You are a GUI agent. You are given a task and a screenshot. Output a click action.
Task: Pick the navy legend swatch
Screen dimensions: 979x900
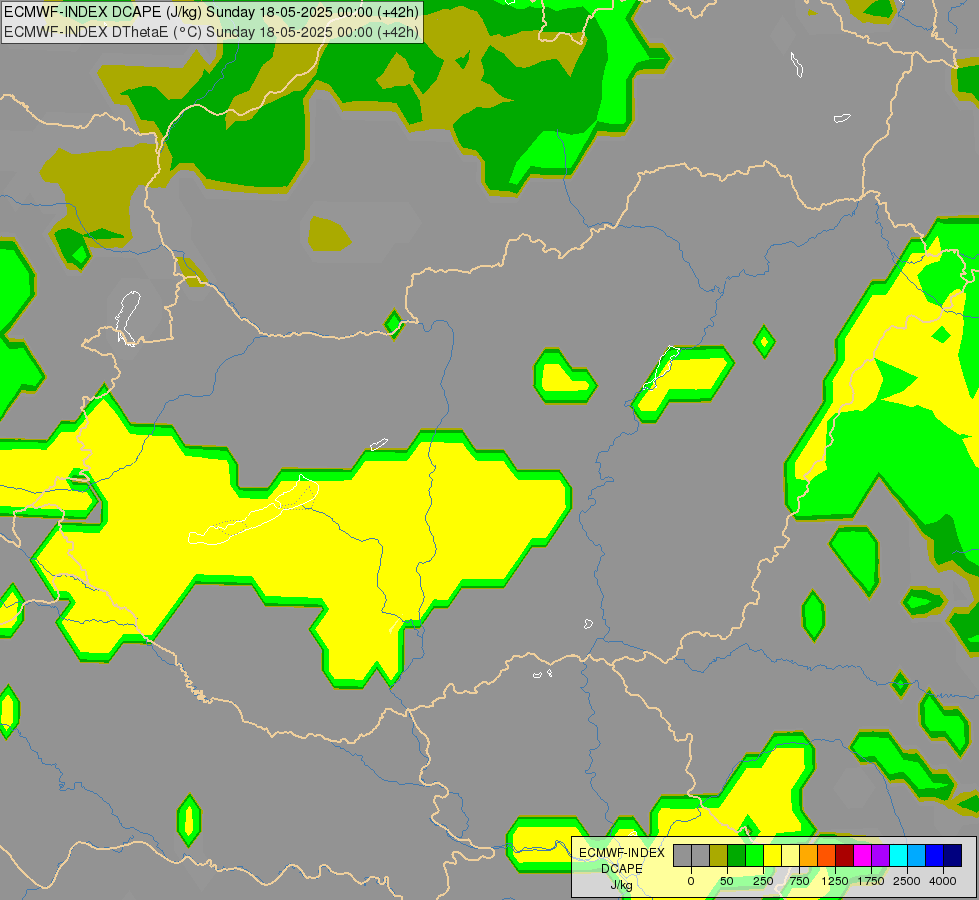coord(952,856)
